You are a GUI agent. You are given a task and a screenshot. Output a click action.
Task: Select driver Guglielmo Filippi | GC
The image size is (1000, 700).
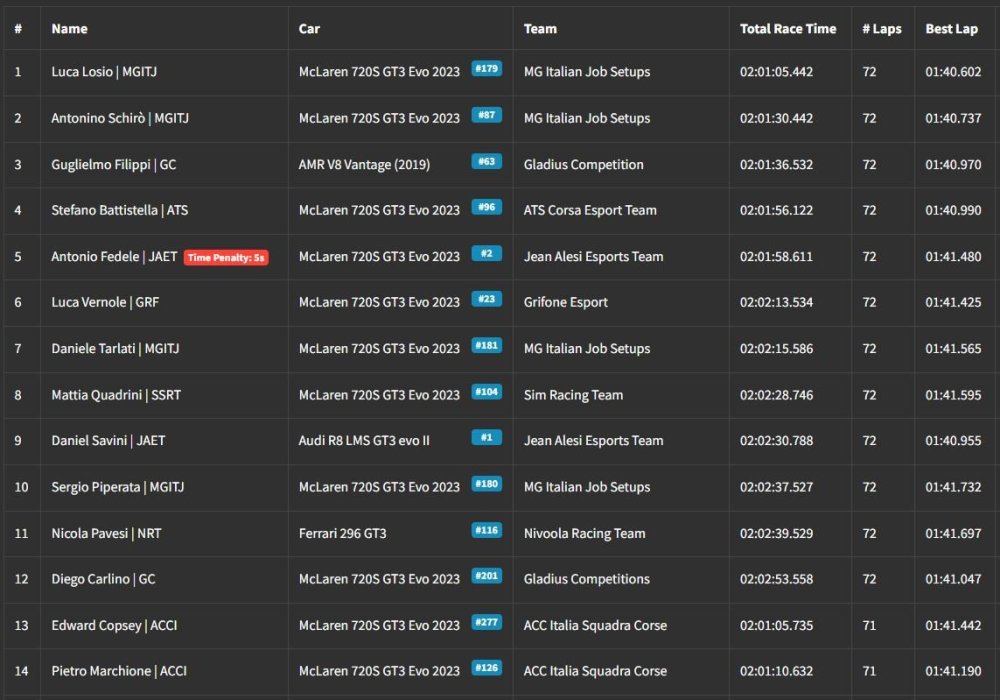coord(114,164)
